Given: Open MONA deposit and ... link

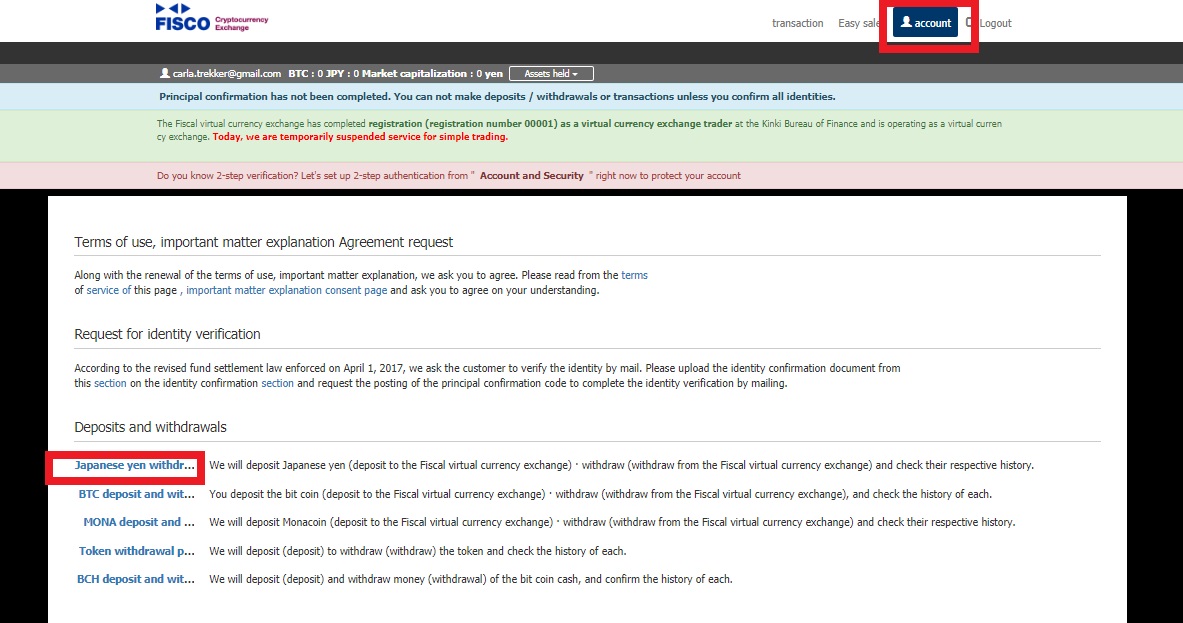Looking at the screenshot, I should pyautogui.click(x=139, y=522).
